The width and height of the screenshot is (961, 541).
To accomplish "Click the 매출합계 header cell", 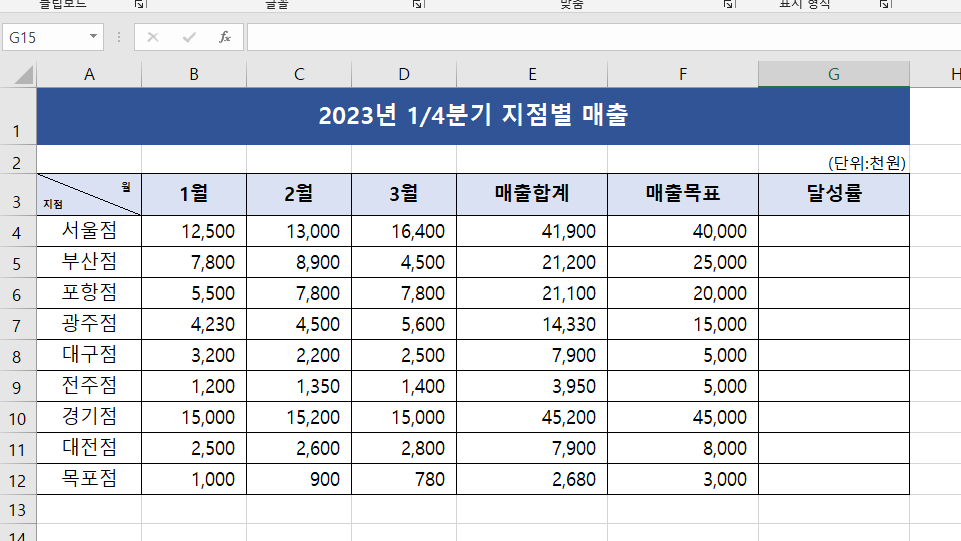I will click(532, 195).
